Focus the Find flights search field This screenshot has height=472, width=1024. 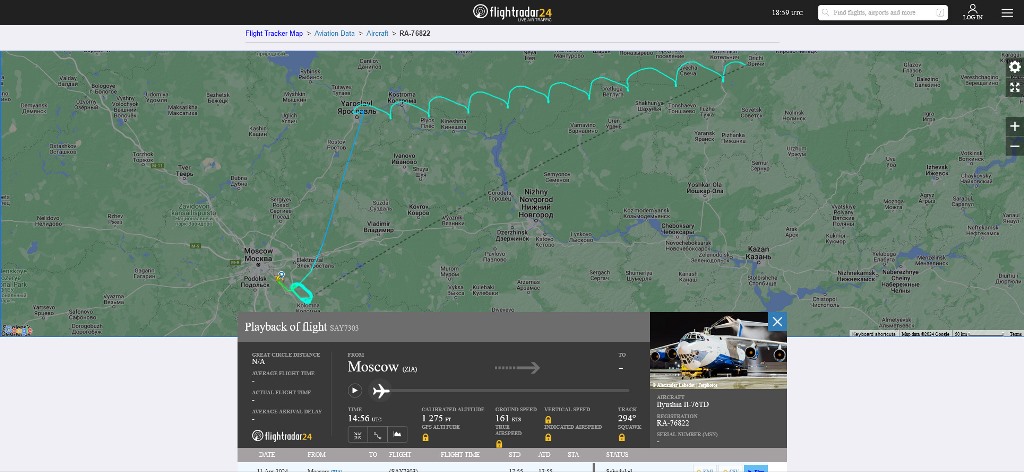(x=882, y=12)
